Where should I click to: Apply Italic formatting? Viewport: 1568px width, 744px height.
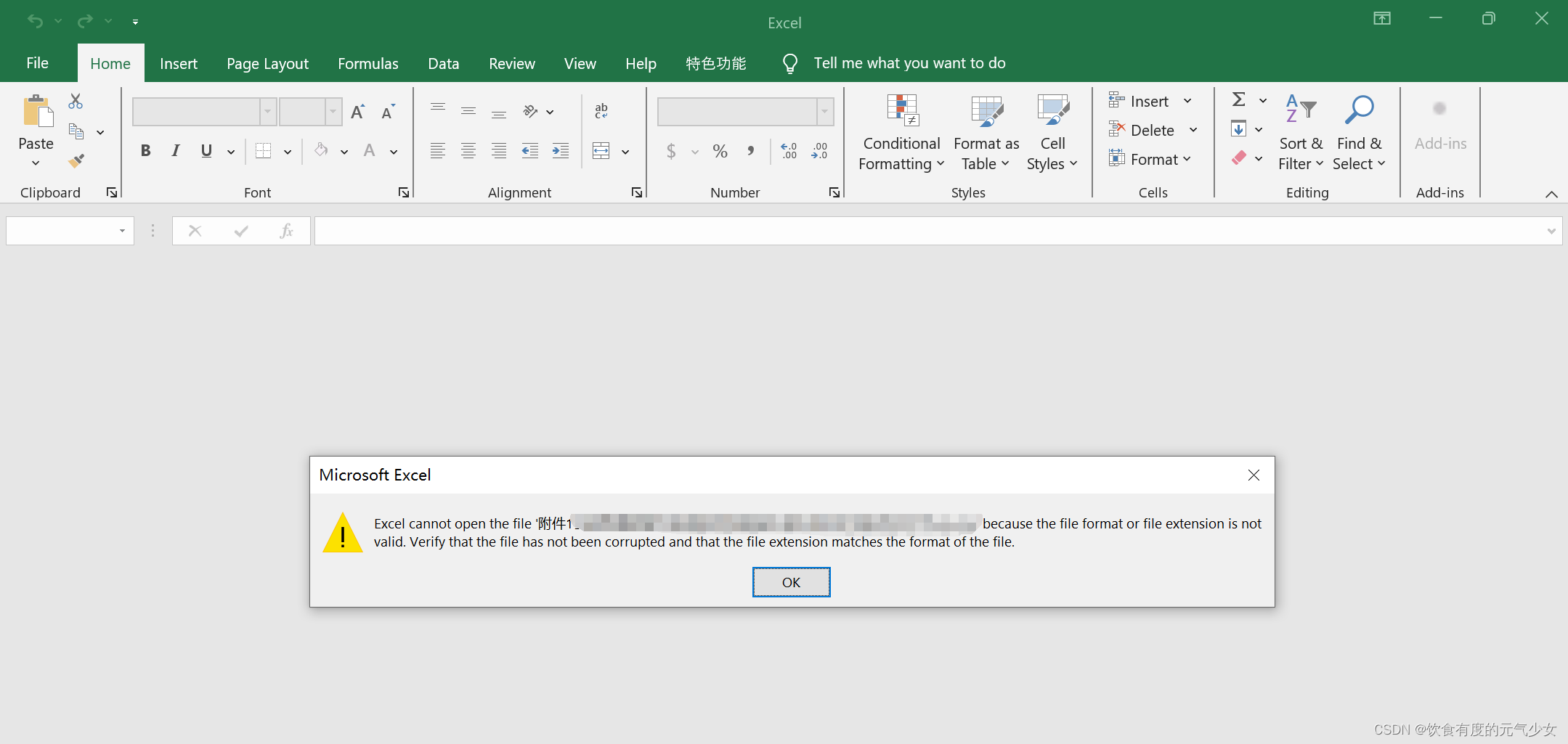175,150
